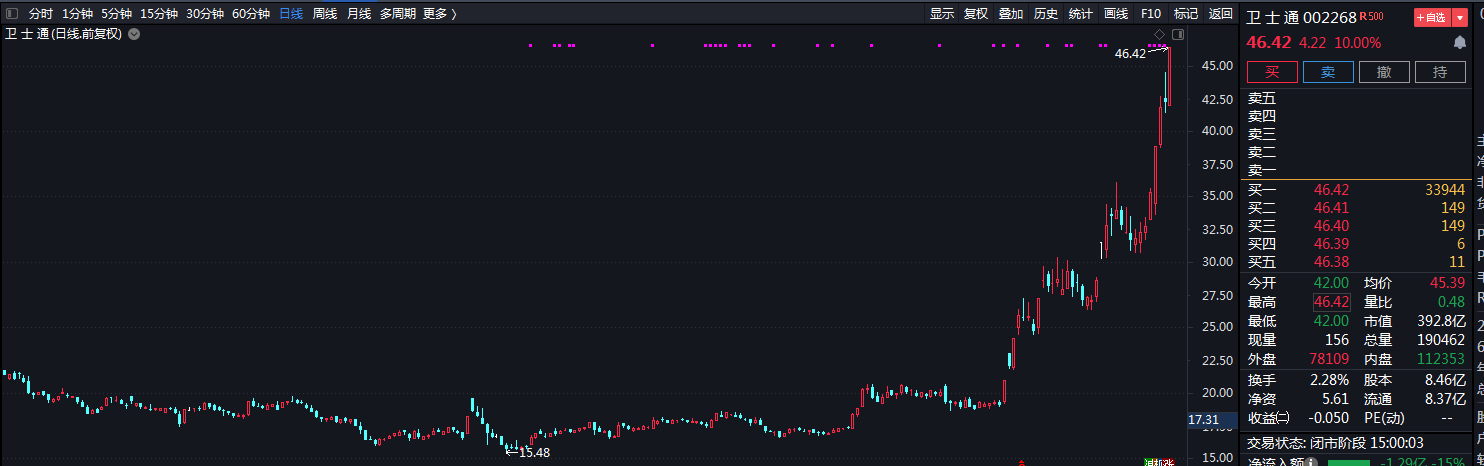Image resolution: width=1484 pixels, height=466 pixels.
Task: Open the F10 company info
Action: (x=1151, y=14)
